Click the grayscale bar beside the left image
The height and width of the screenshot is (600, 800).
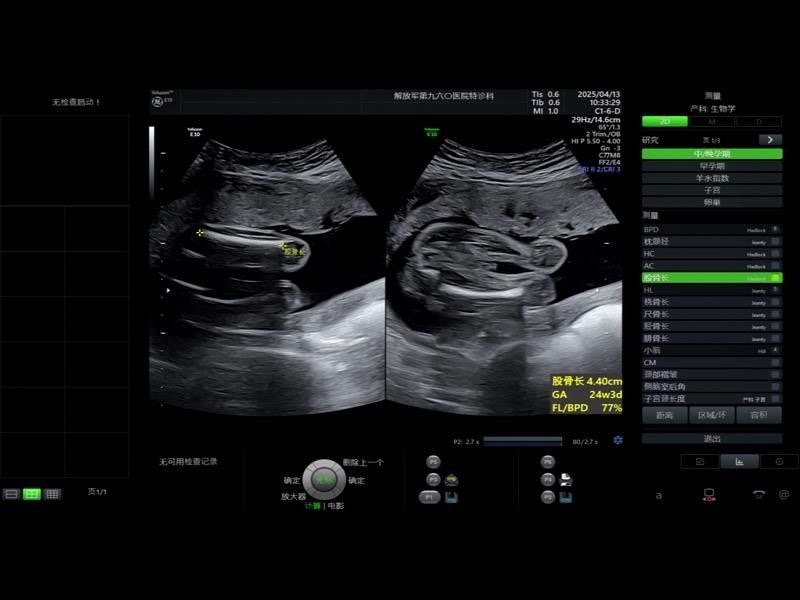pos(152,163)
